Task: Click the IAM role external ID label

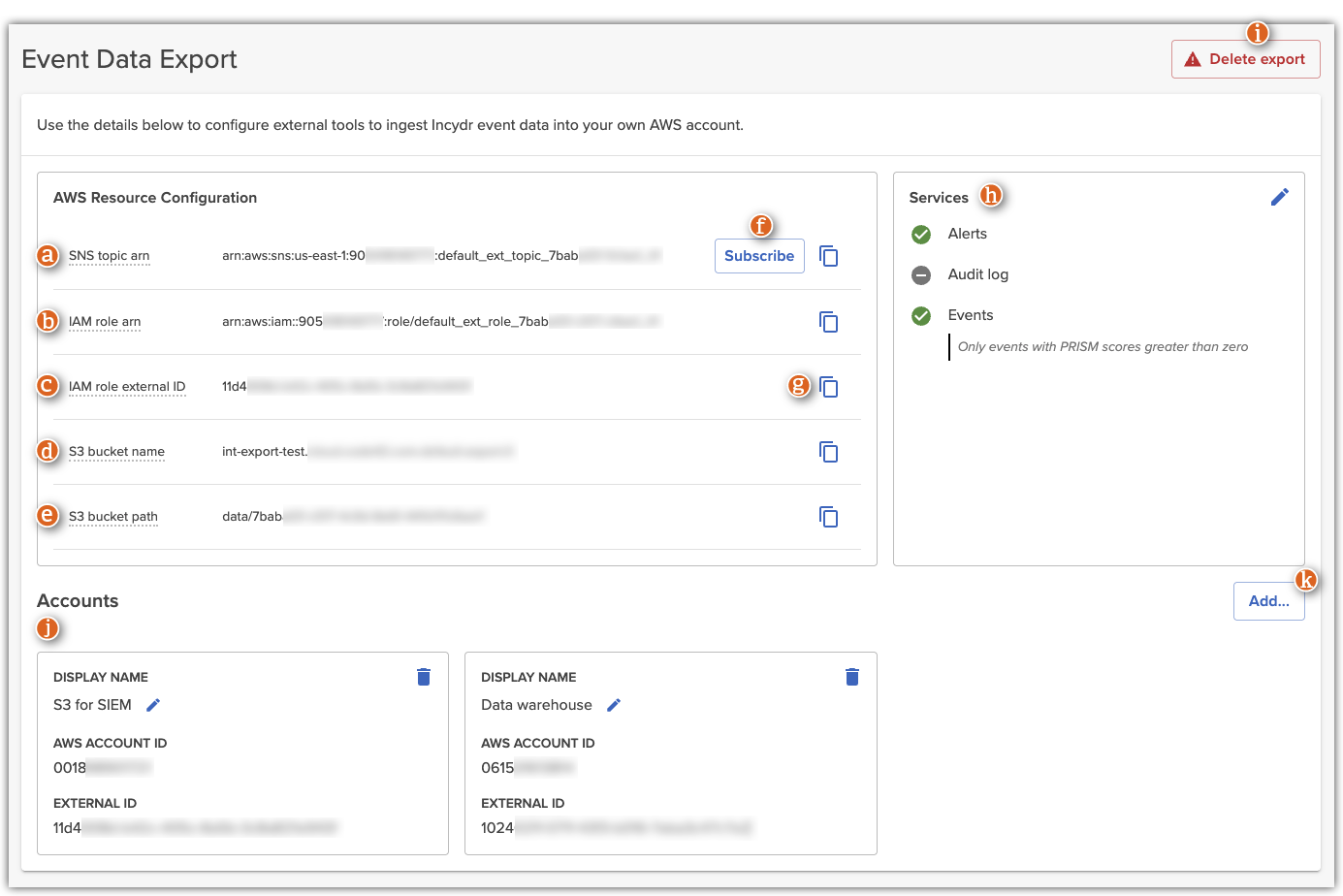Action: coord(127,386)
